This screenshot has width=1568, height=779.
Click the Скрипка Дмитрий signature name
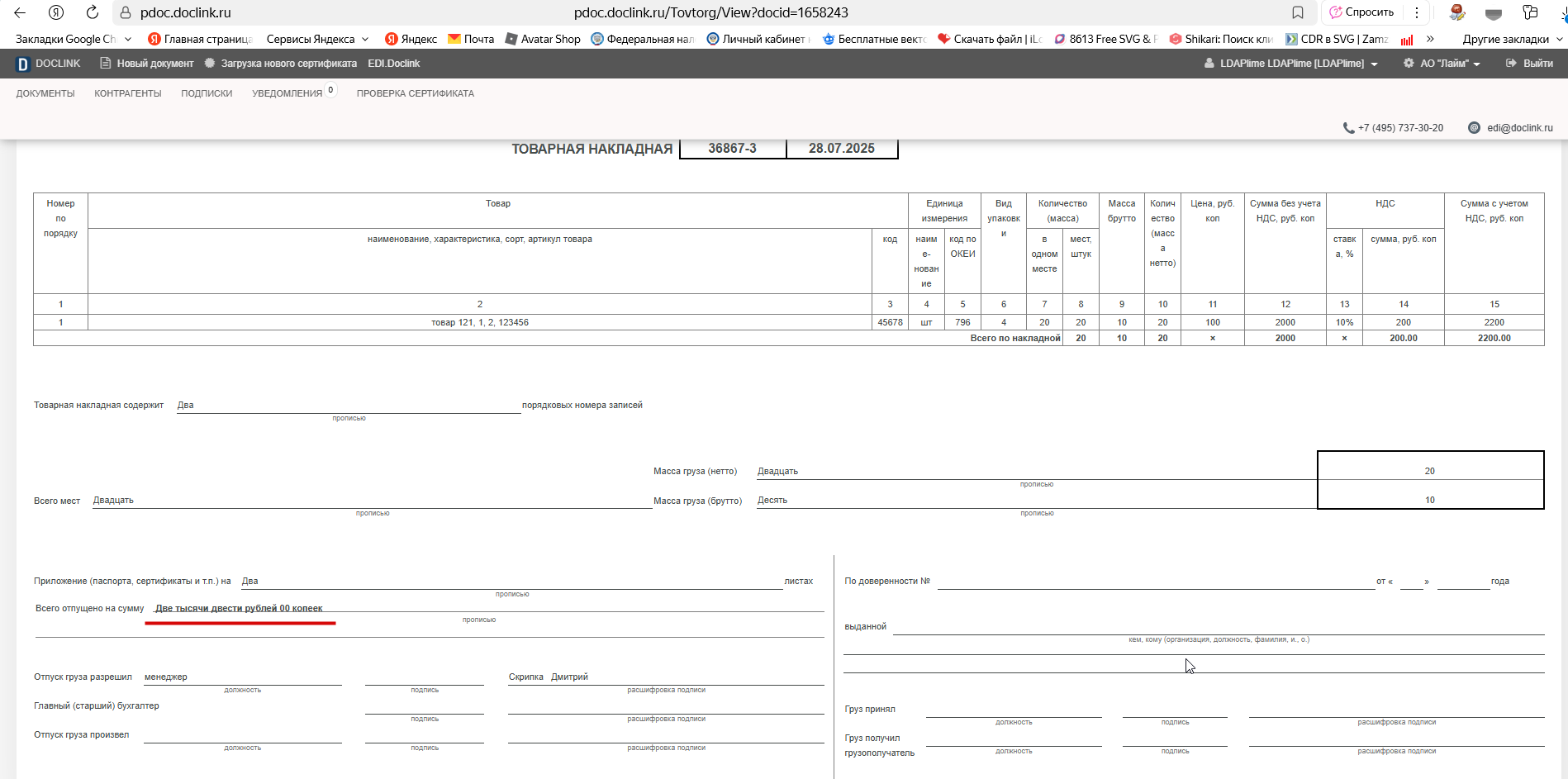[549, 677]
